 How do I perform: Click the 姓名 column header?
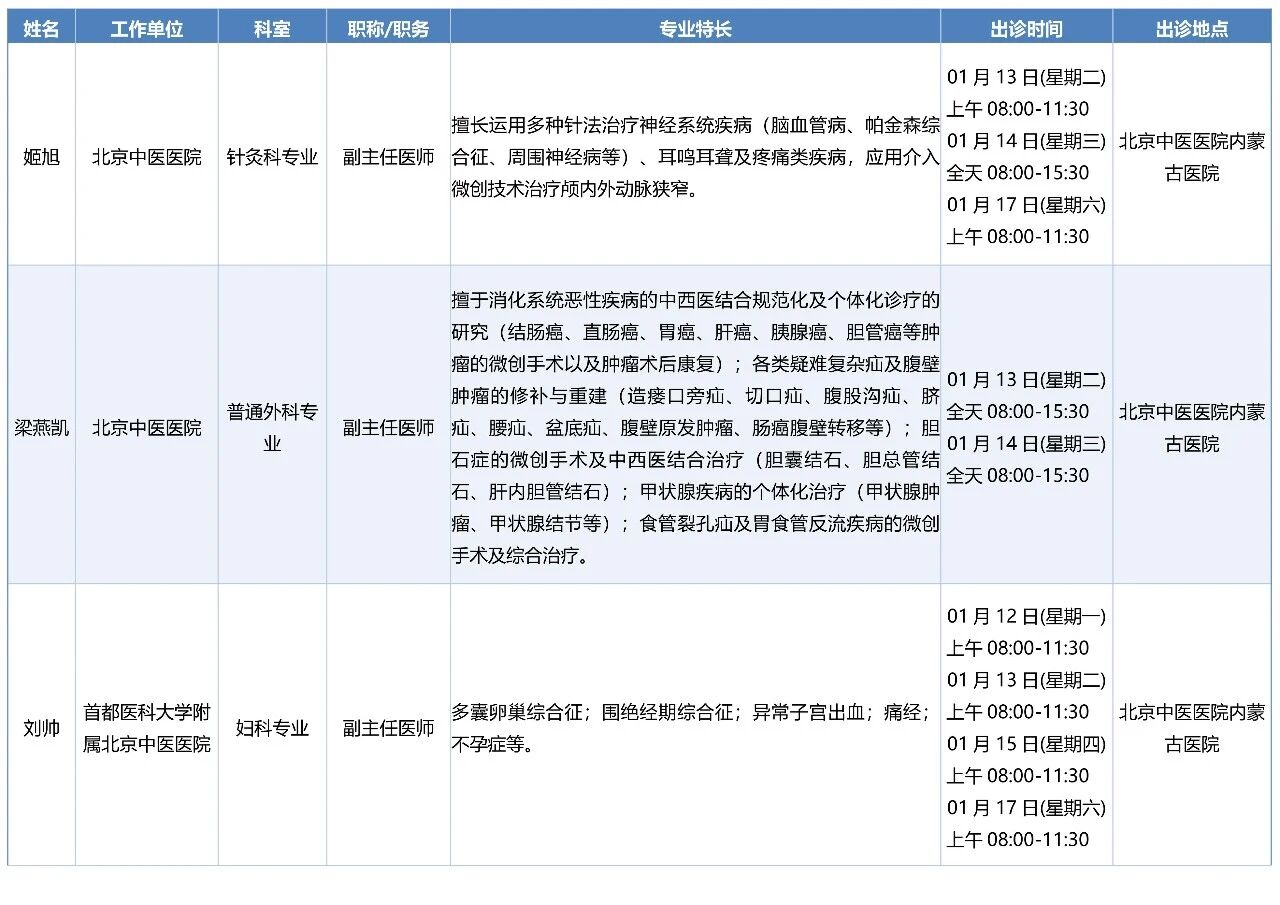pos(41,29)
